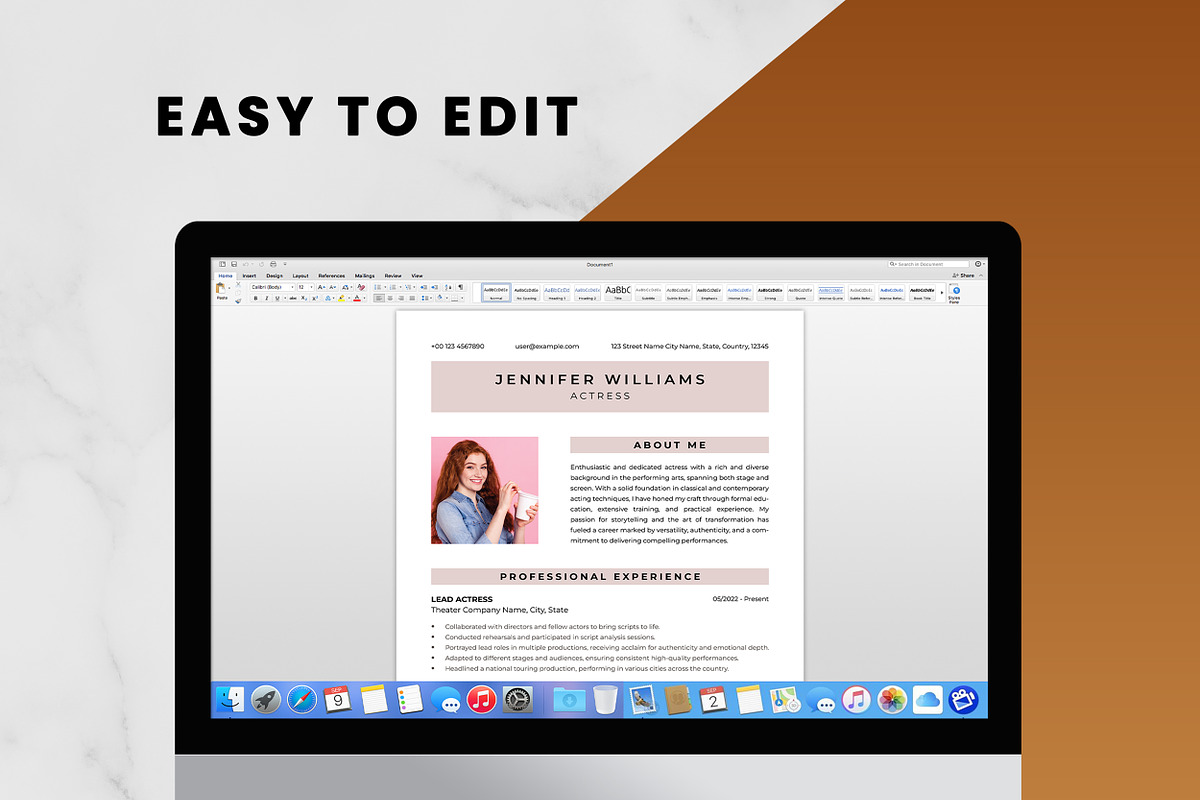This screenshot has width=1200, height=800.
Task: Click the Cut scissors icon
Action: [238, 284]
